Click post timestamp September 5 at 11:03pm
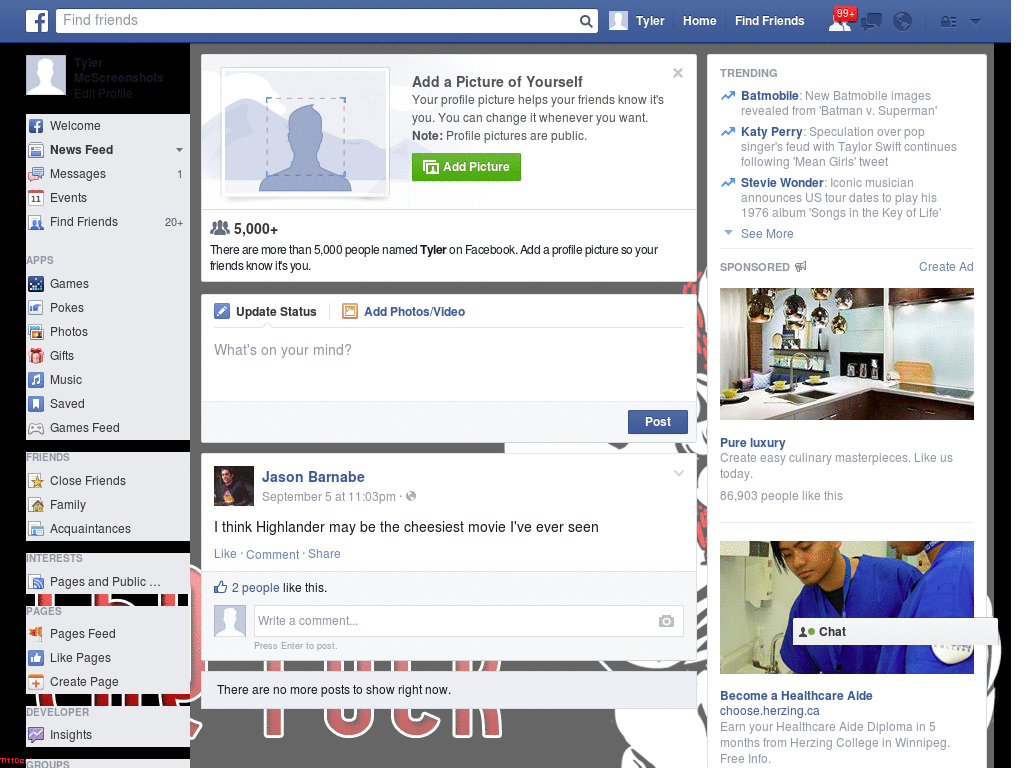This screenshot has height=768, width=1024. (x=328, y=497)
